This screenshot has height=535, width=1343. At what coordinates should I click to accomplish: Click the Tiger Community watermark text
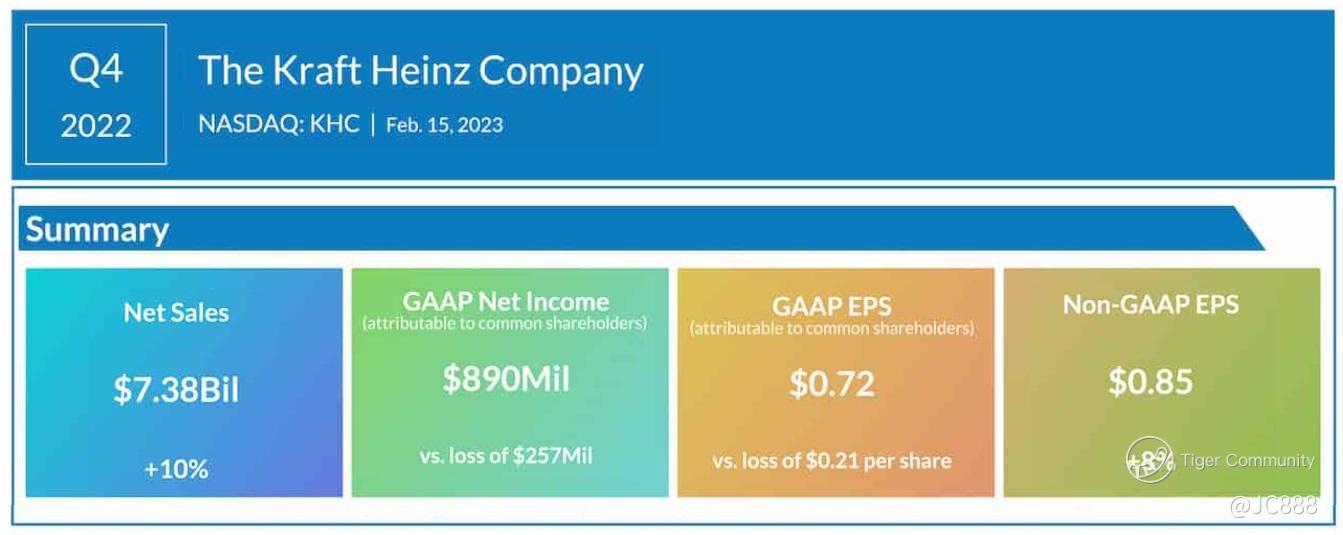coord(1247,460)
